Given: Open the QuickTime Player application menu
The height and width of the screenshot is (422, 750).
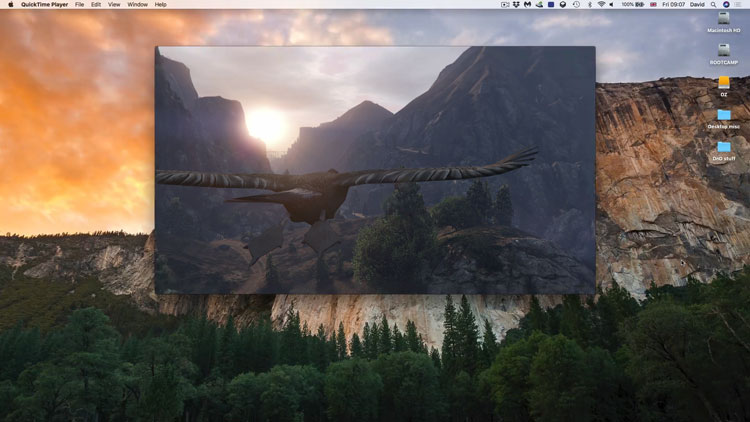Looking at the screenshot, I should [45, 4].
